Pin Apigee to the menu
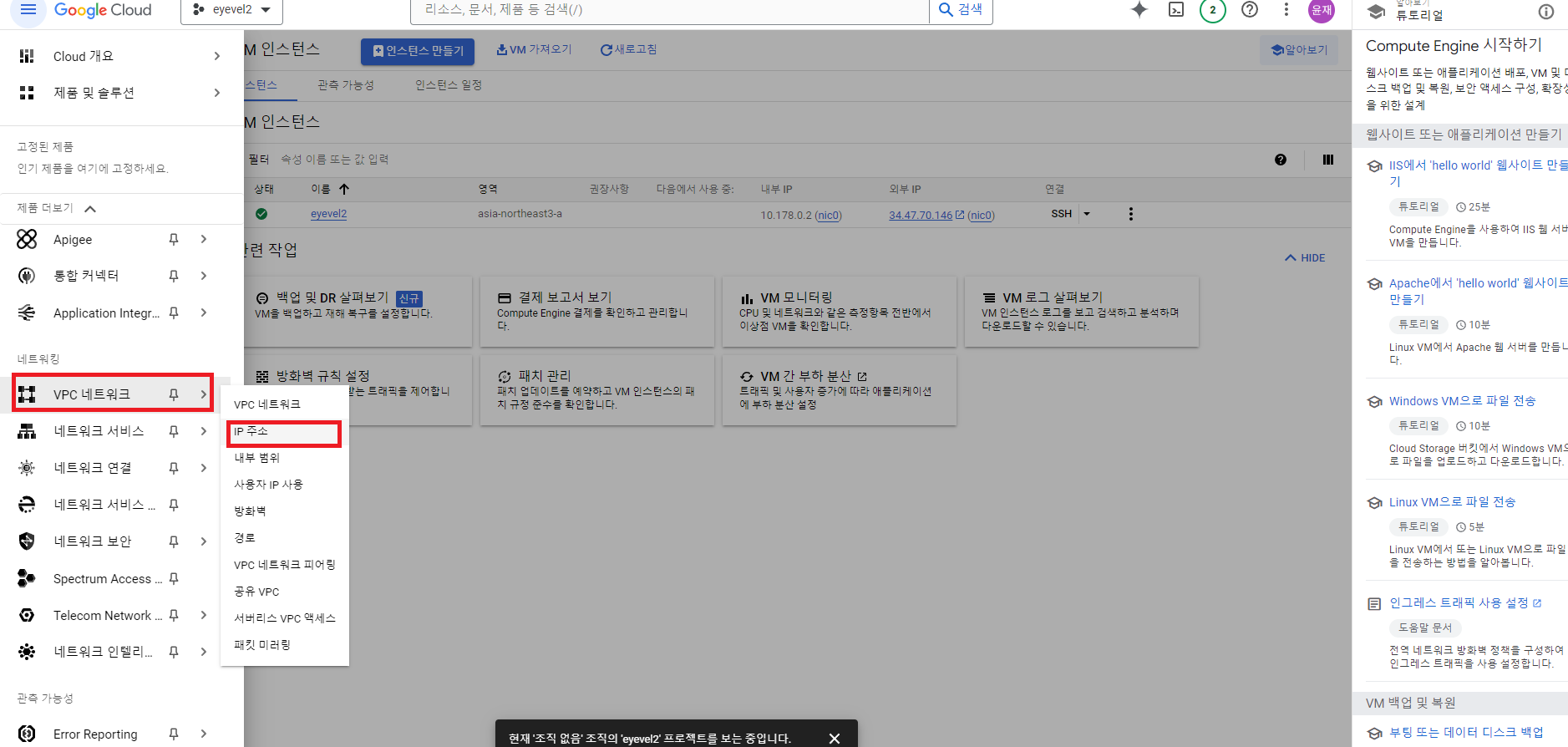The image size is (1568, 747). point(174,240)
